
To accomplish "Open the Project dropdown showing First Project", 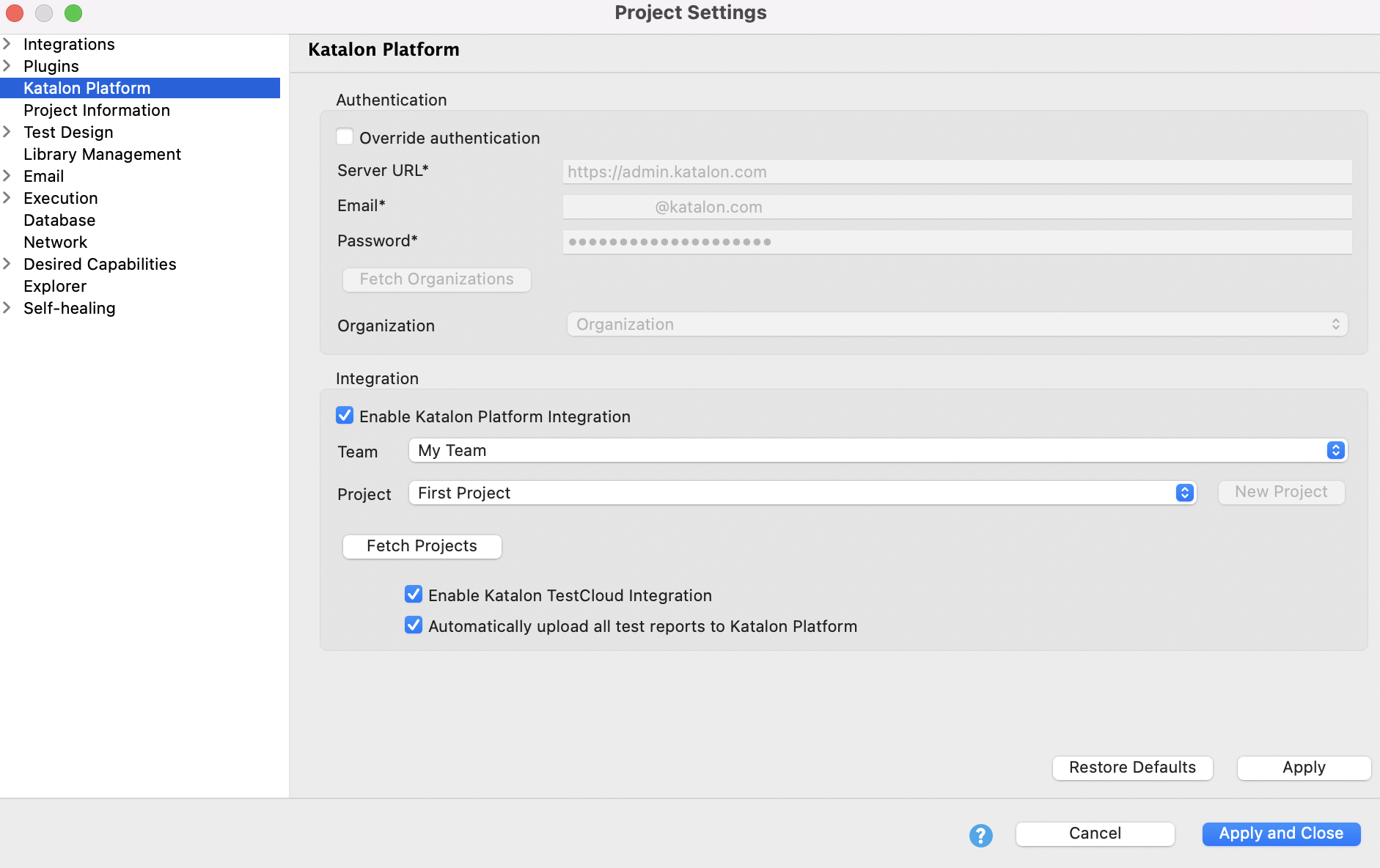I will pyautogui.click(x=802, y=493).
